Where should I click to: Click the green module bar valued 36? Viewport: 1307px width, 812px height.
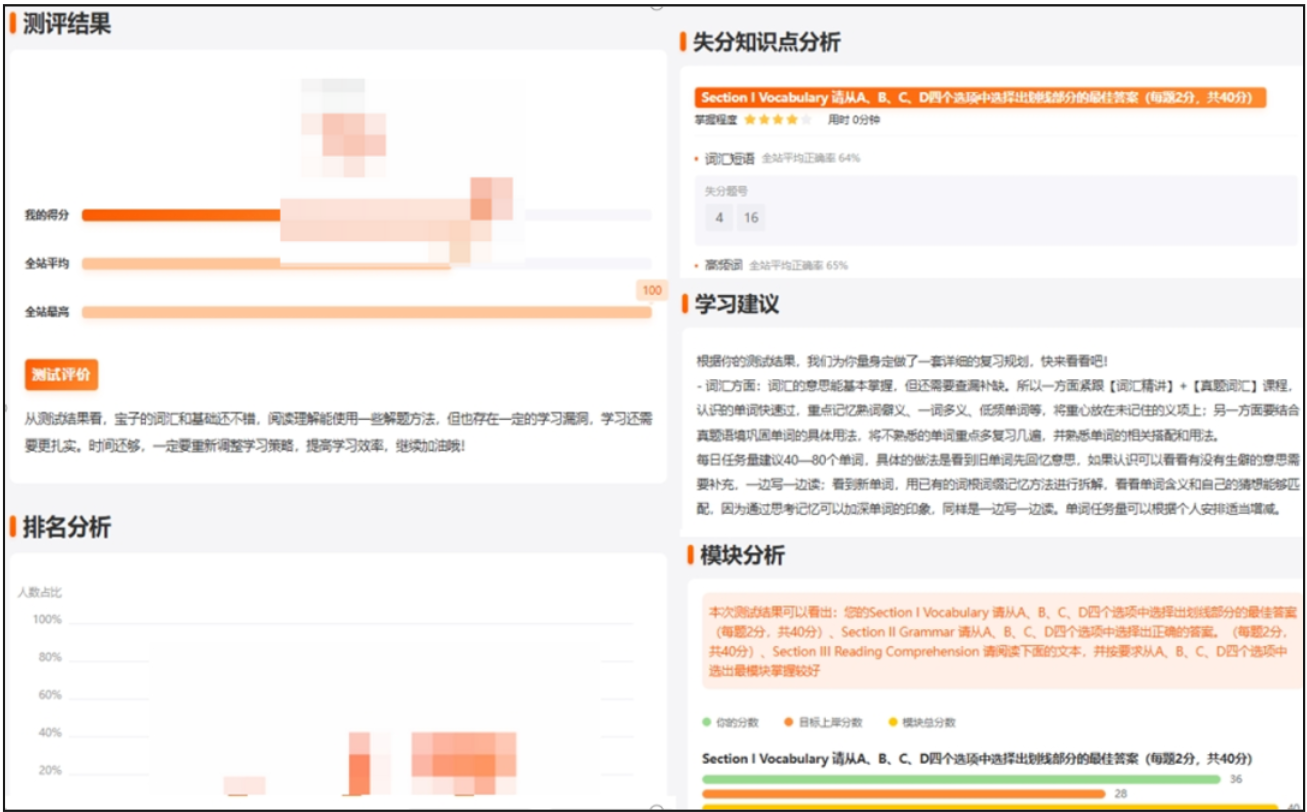pyautogui.click(x=961, y=779)
